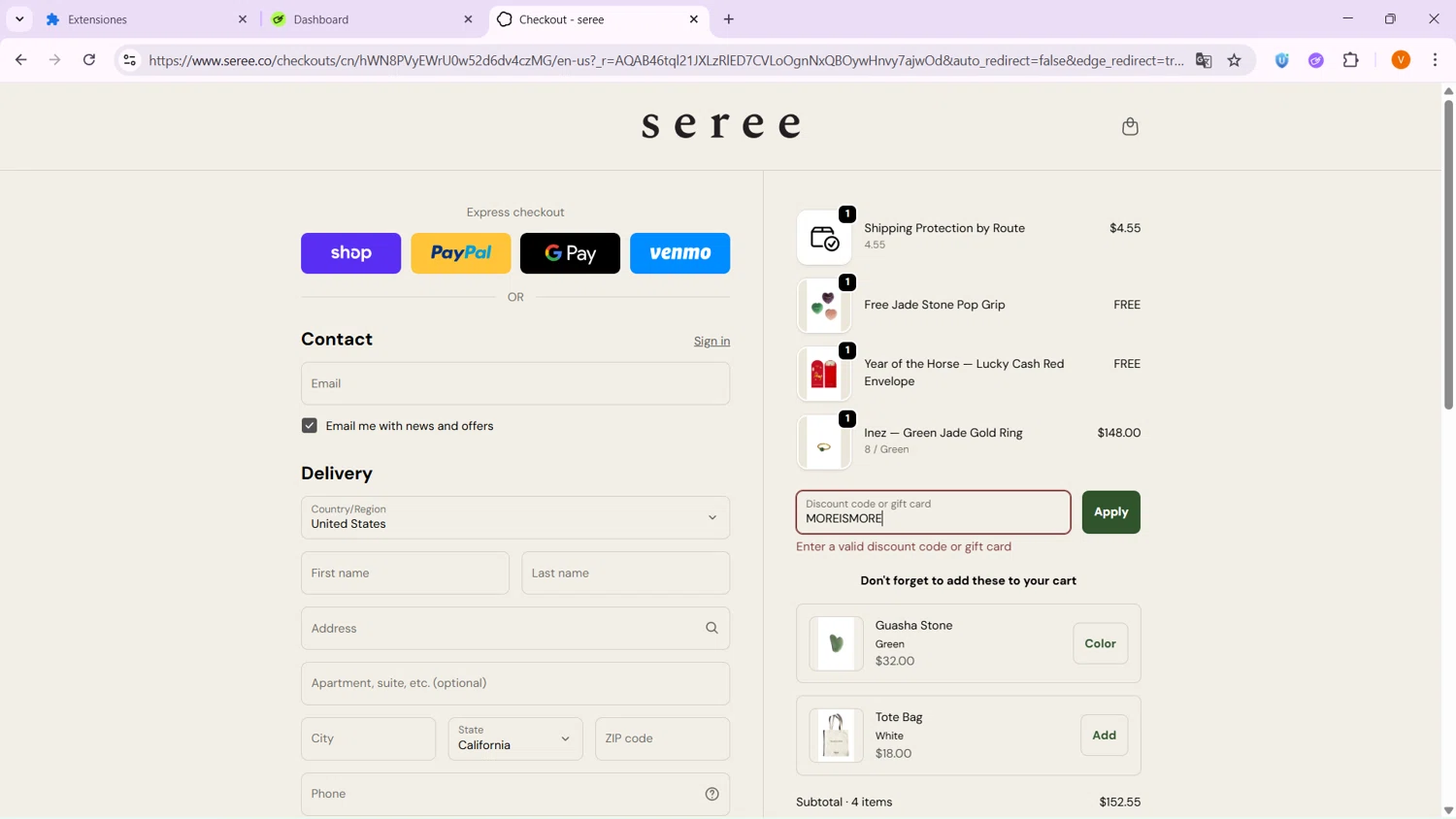Close the Extensiones tab

click(243, 19)
